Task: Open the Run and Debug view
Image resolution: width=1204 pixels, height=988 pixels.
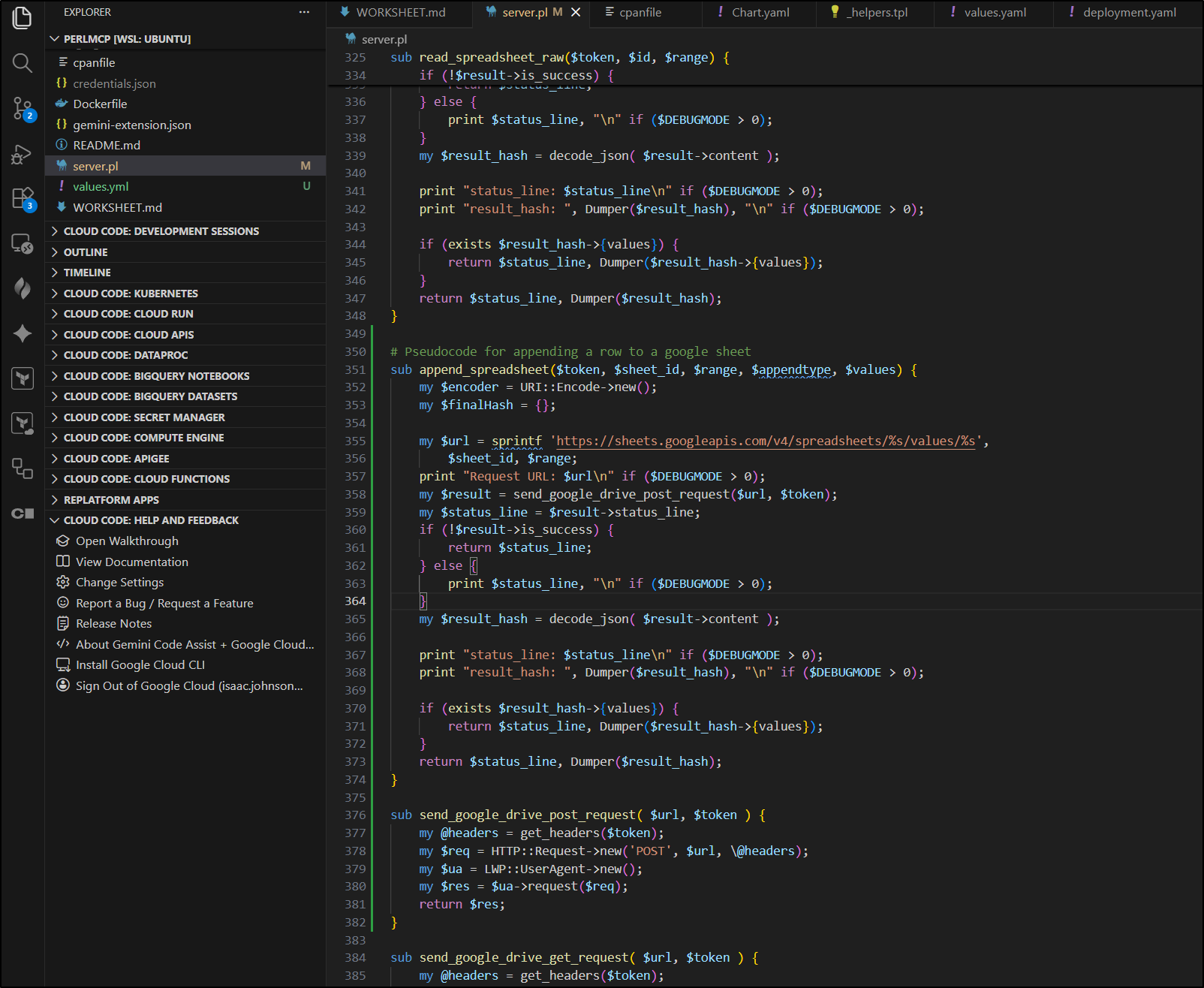Action: coord(23,155)
